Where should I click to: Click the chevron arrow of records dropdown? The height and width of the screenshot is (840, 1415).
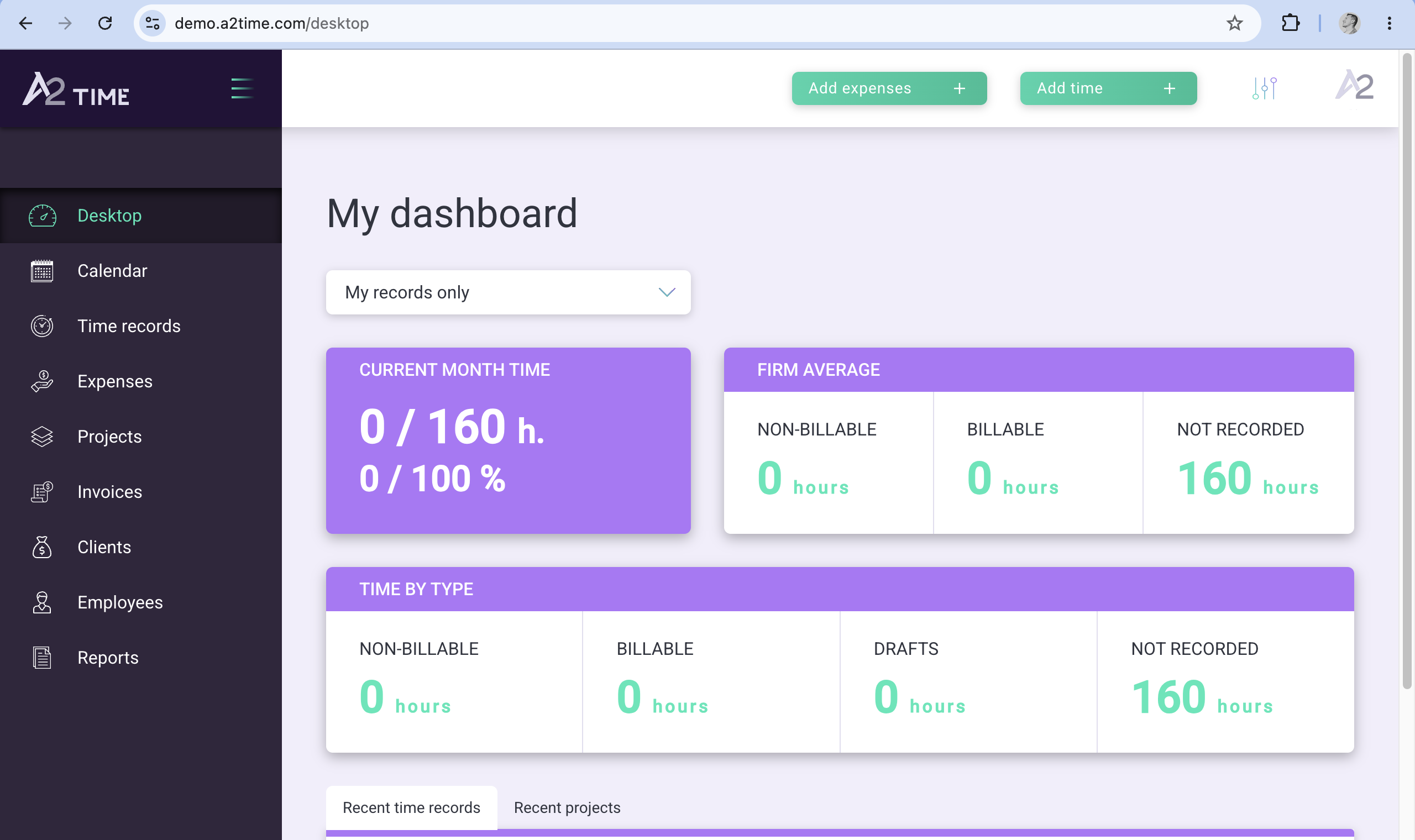[667, 292]
